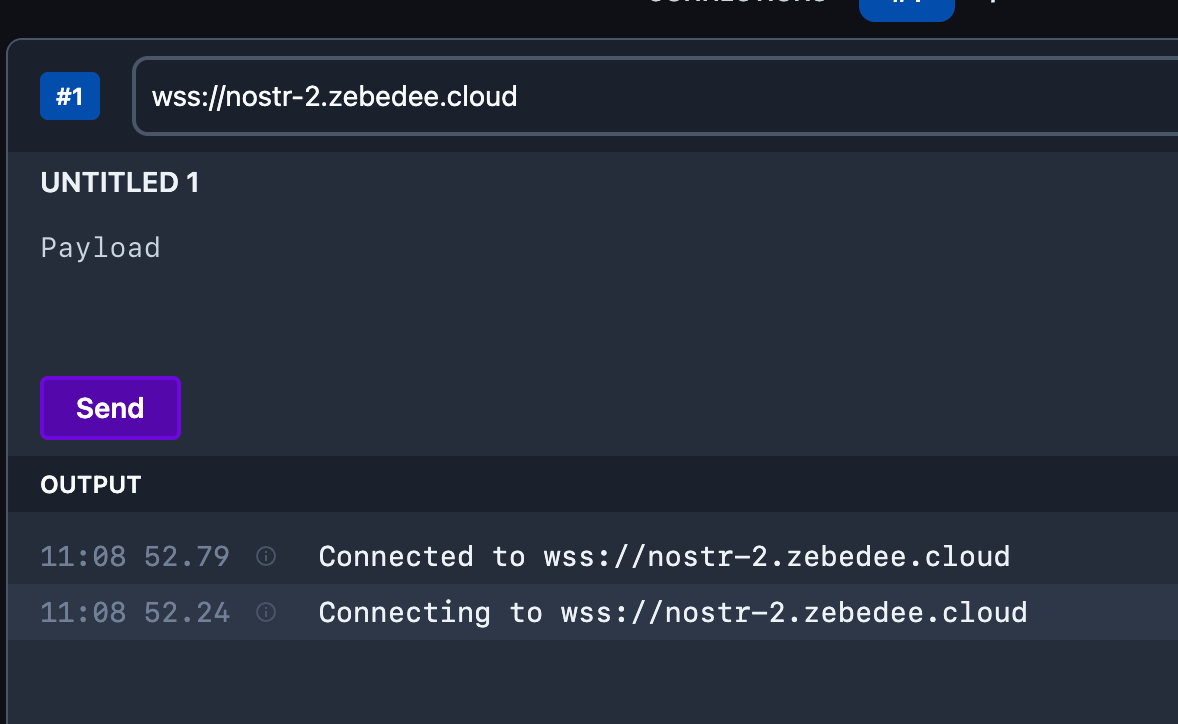Select the blue #1 connection badge
1178x724 pixels.
click(69, 95)
